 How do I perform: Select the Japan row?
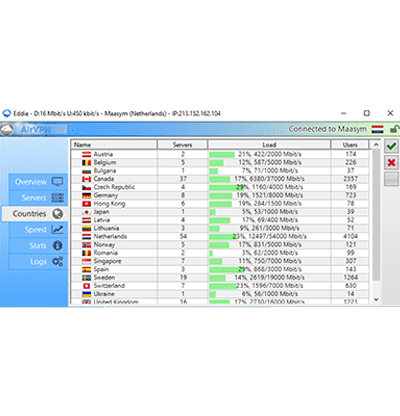click(x=220, y=212)
